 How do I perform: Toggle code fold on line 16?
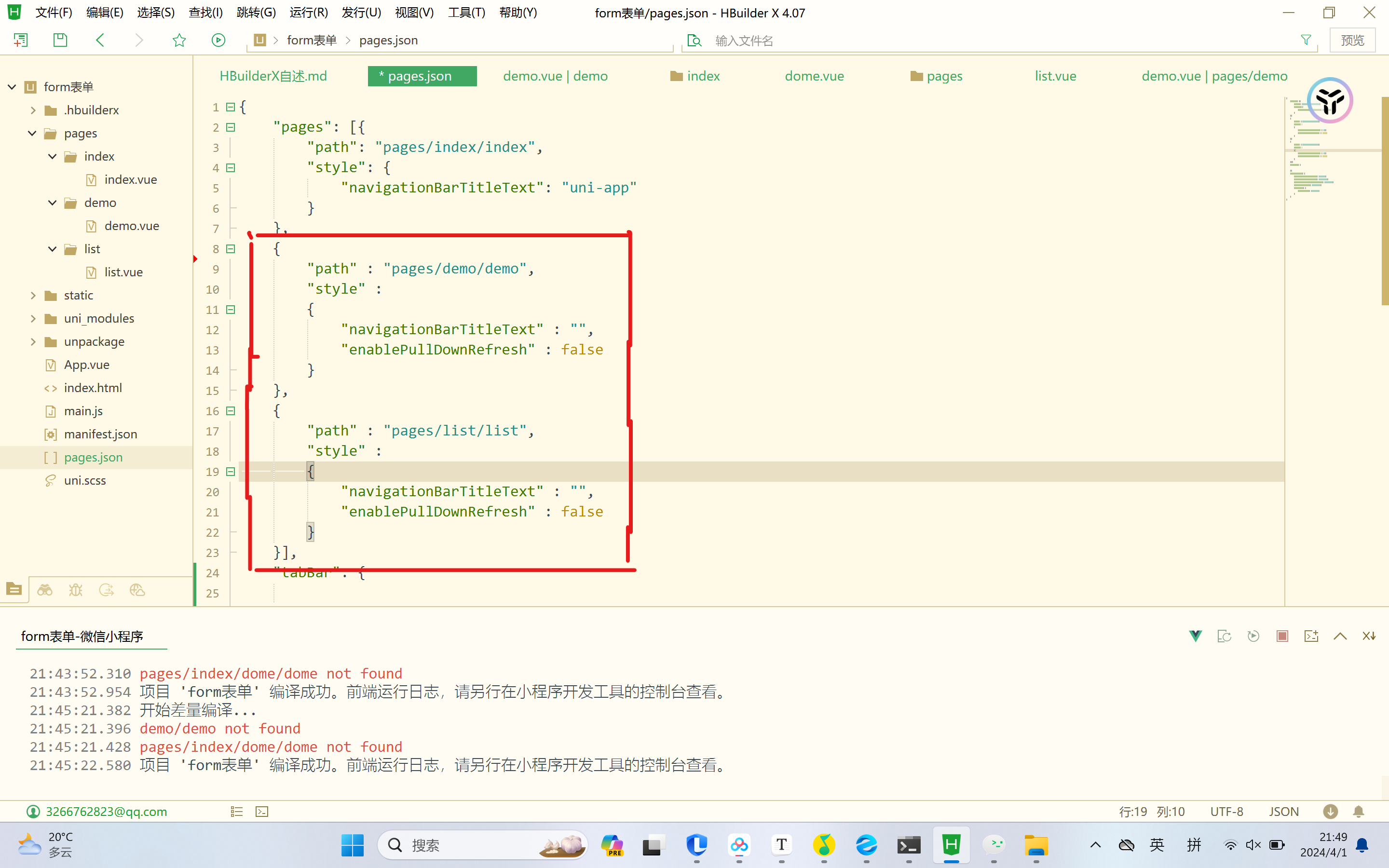coord(231,411)
